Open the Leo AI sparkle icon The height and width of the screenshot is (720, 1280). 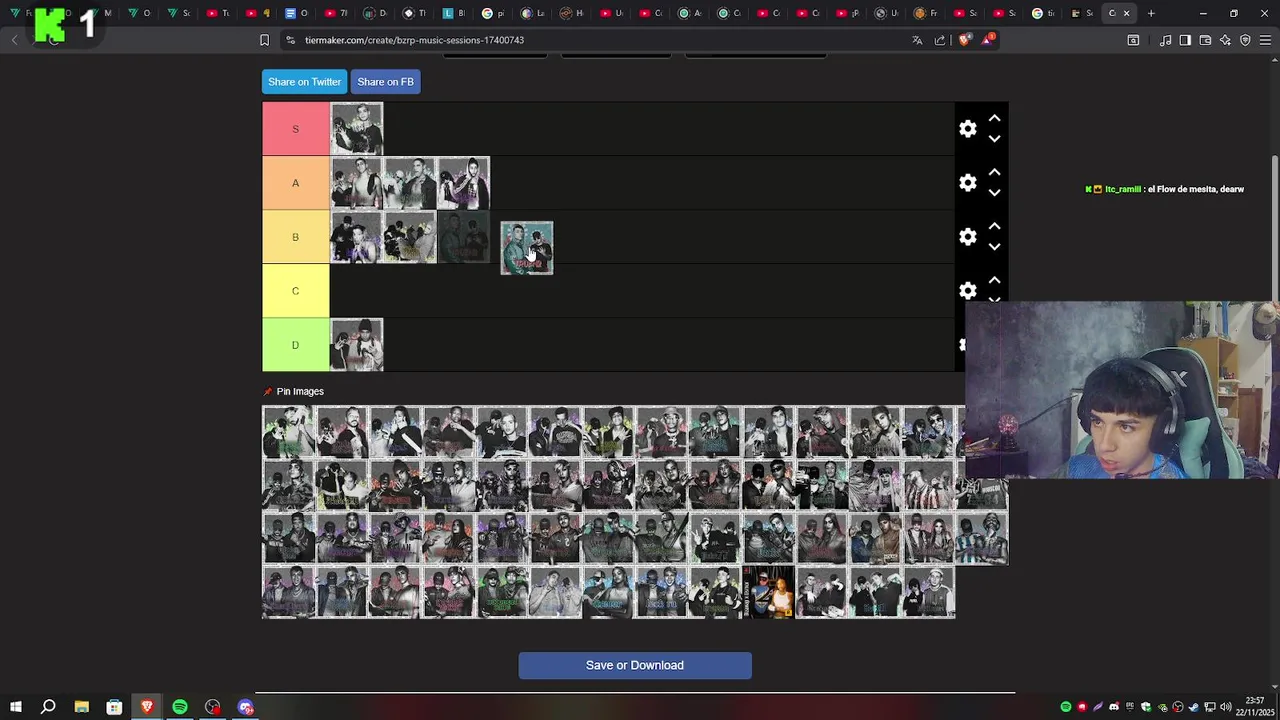pyautogui.click(x=1225, y=40)
